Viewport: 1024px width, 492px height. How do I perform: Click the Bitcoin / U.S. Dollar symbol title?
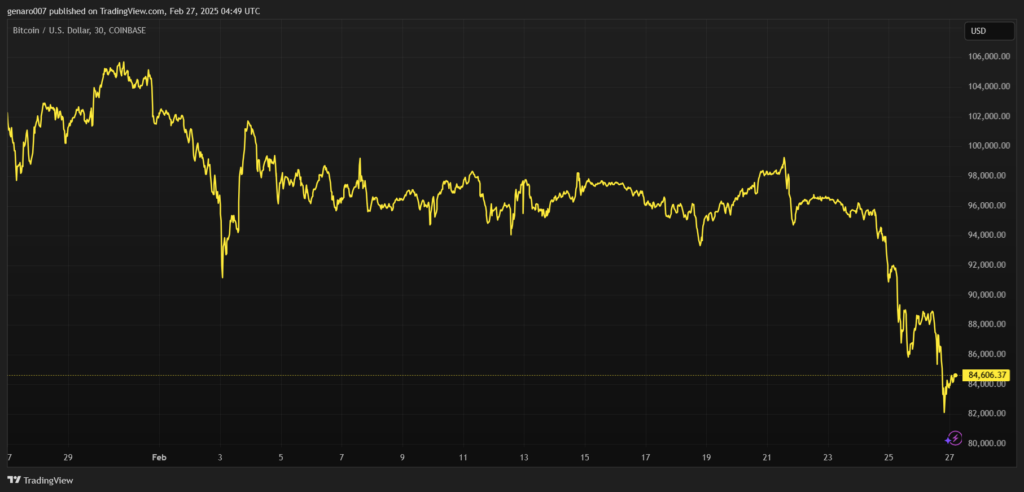coord(76,31)
